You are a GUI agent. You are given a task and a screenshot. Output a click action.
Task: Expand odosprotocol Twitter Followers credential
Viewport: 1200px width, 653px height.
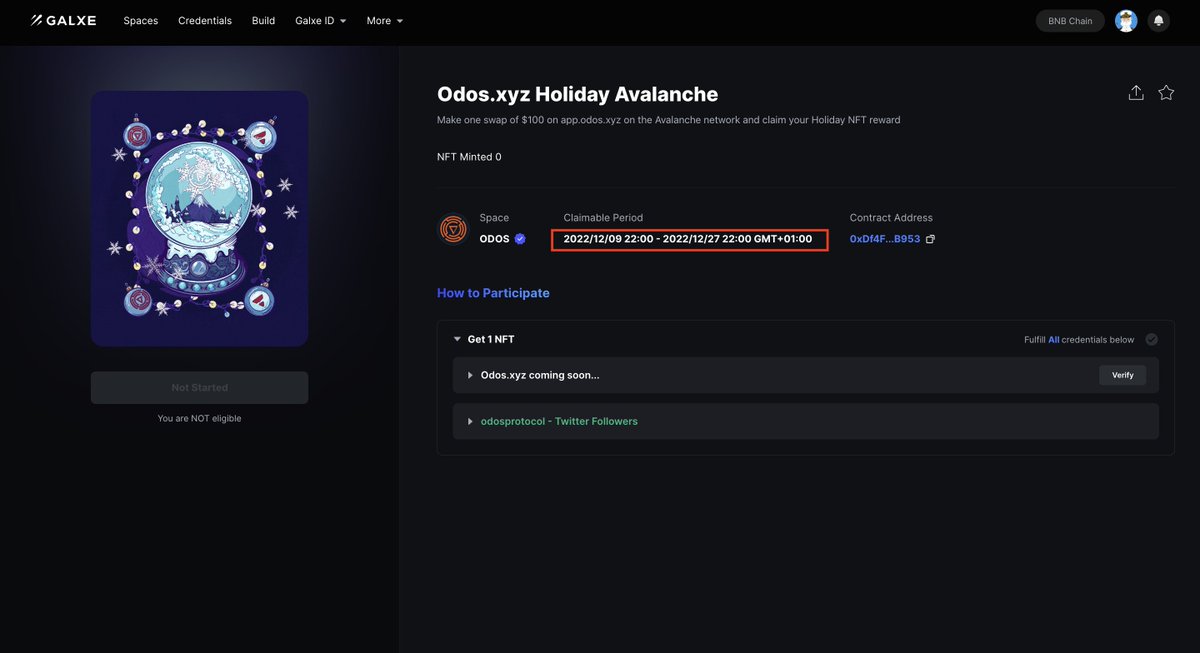471,421
